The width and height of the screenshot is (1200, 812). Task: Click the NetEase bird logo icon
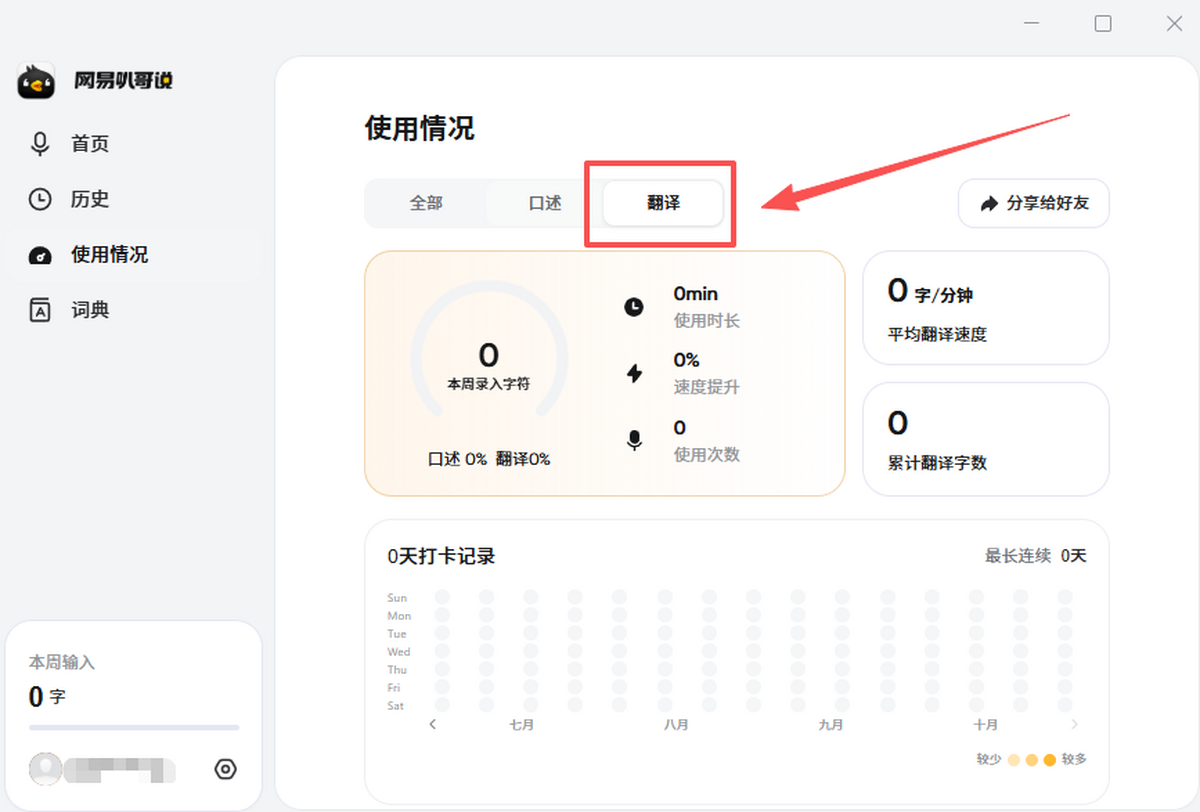[x=37, y=81]
